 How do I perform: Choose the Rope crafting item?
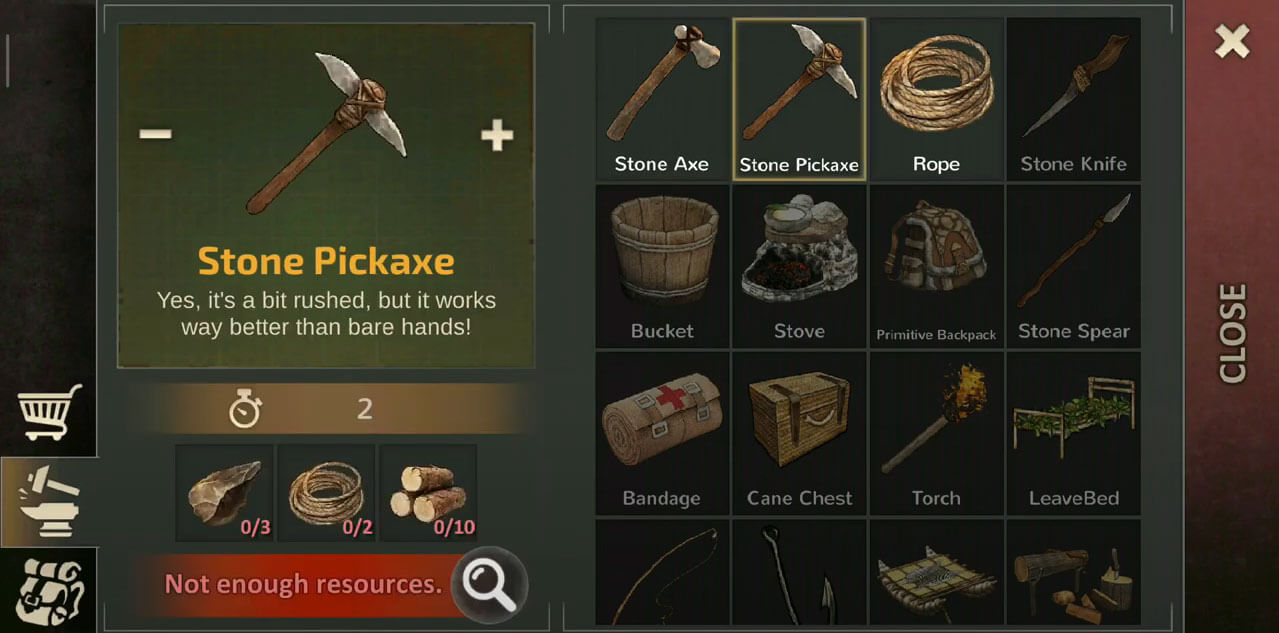936,99
